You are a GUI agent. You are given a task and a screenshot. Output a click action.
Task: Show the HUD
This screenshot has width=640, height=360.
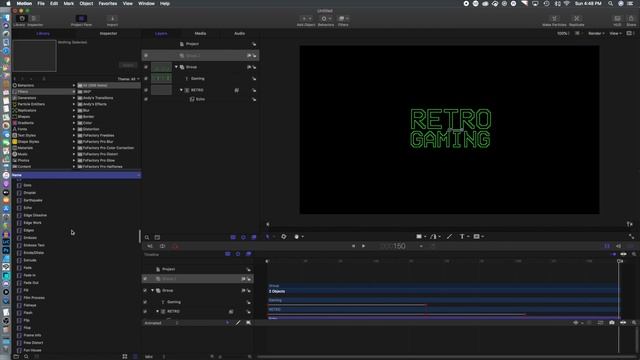(x=617, y=19)
